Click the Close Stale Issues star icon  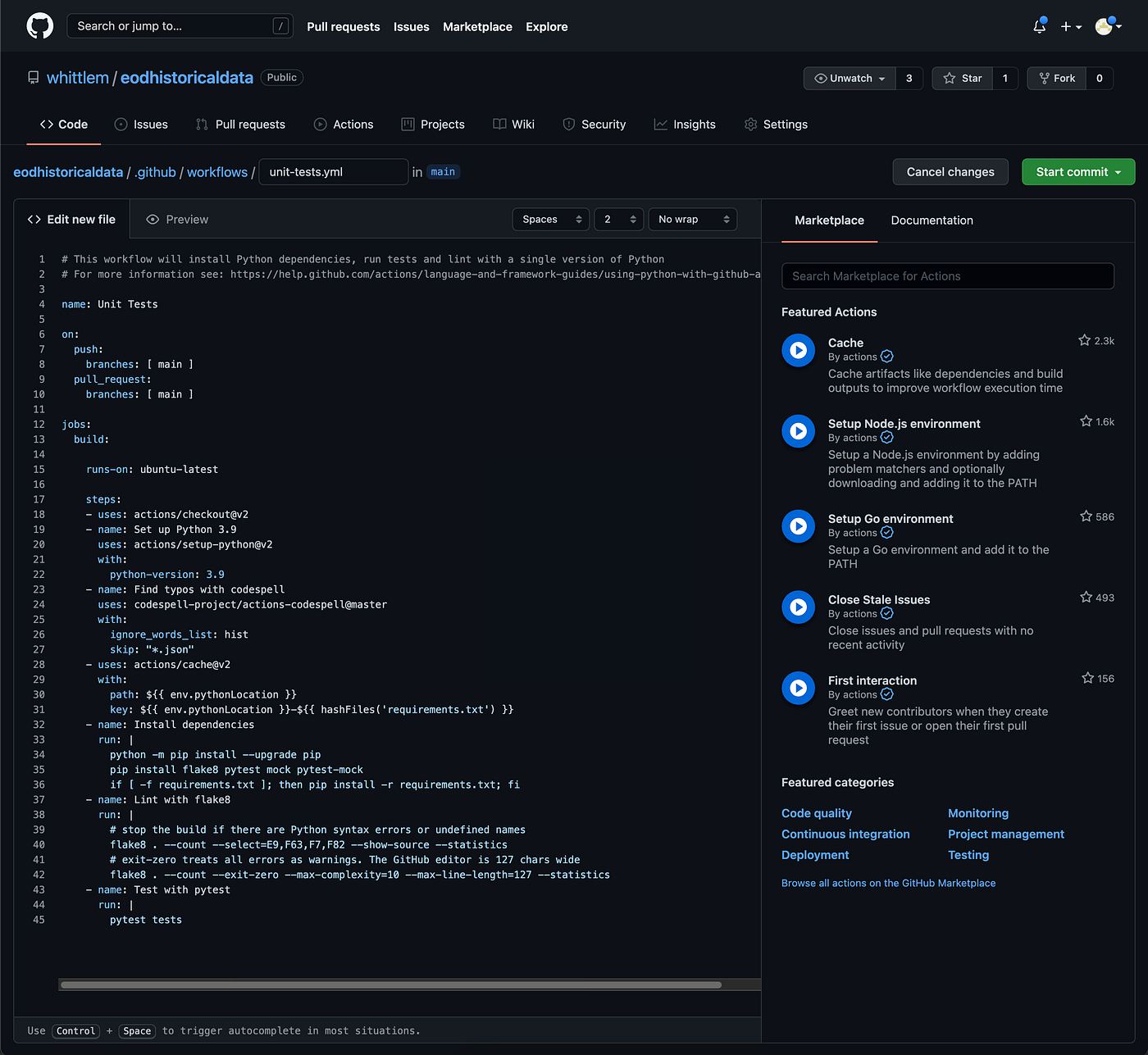(1086, 598)
